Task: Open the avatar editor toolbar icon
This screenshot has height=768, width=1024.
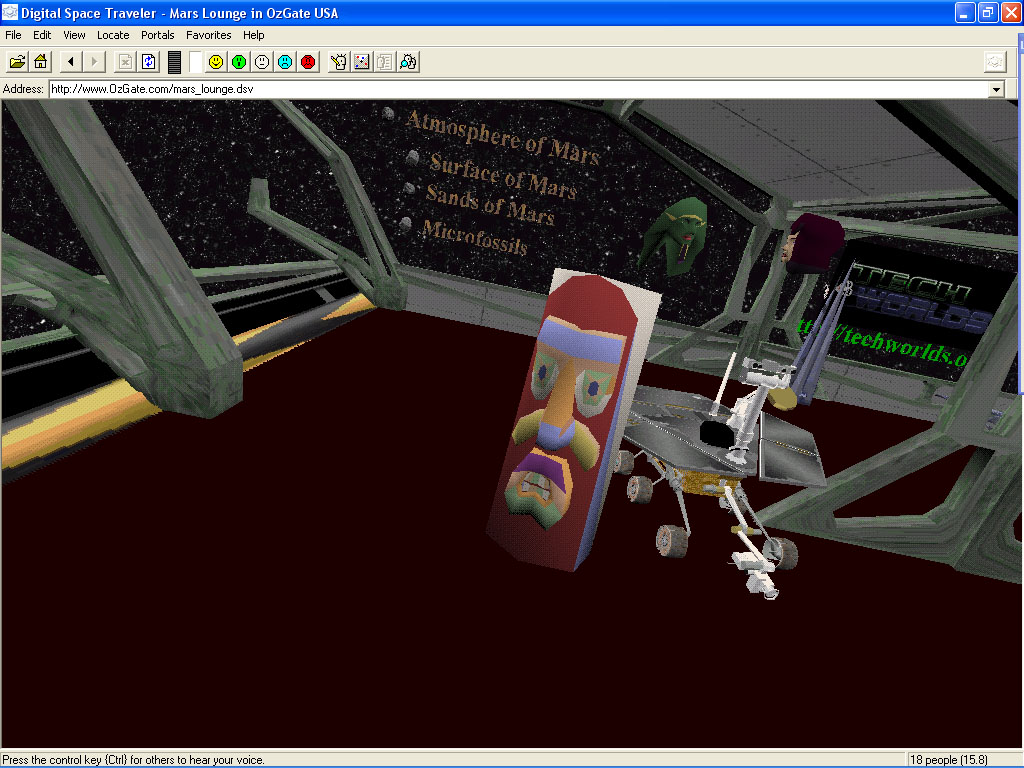Action: [339, 62]
